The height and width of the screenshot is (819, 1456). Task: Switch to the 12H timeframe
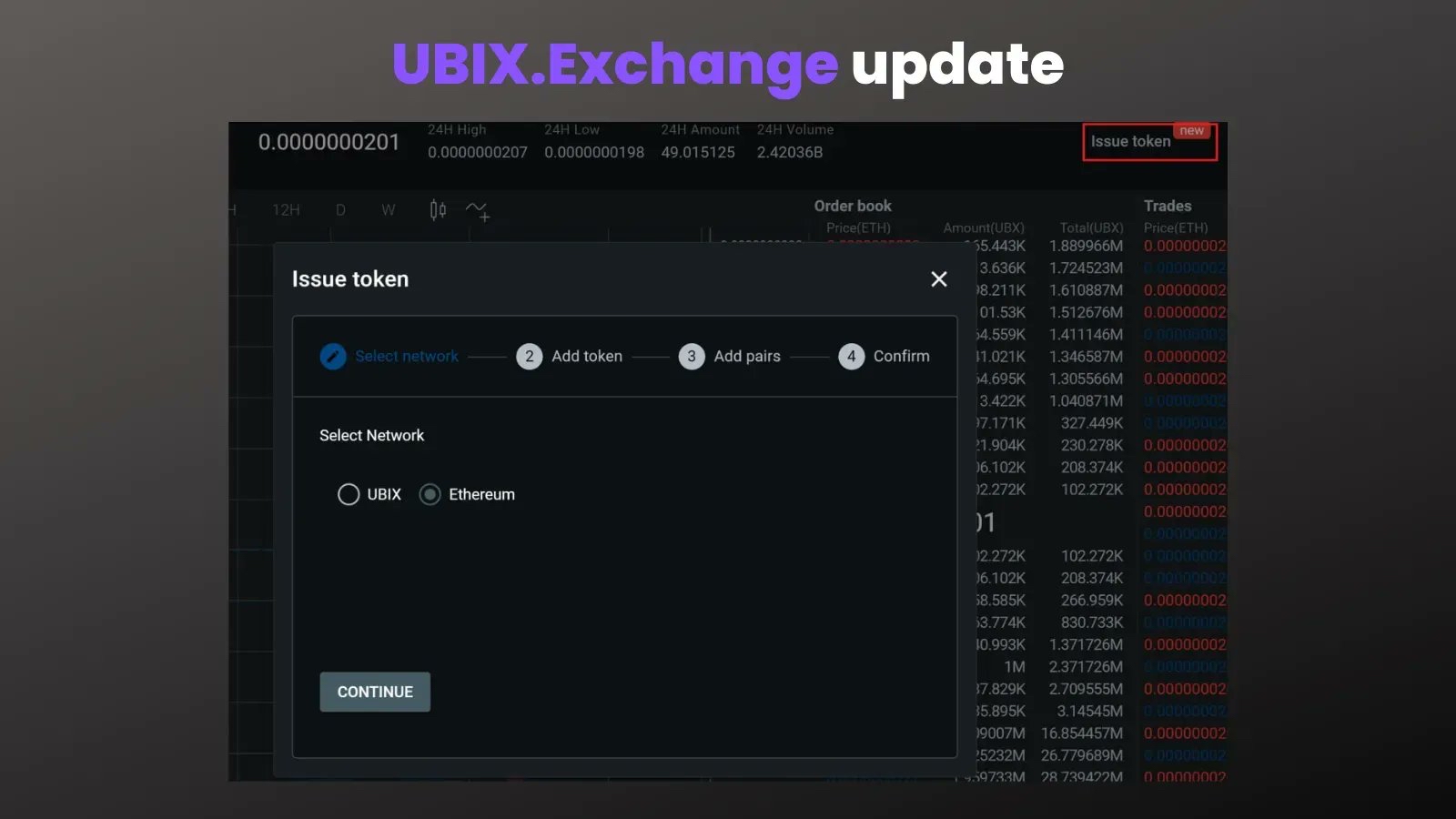(288, 210)
